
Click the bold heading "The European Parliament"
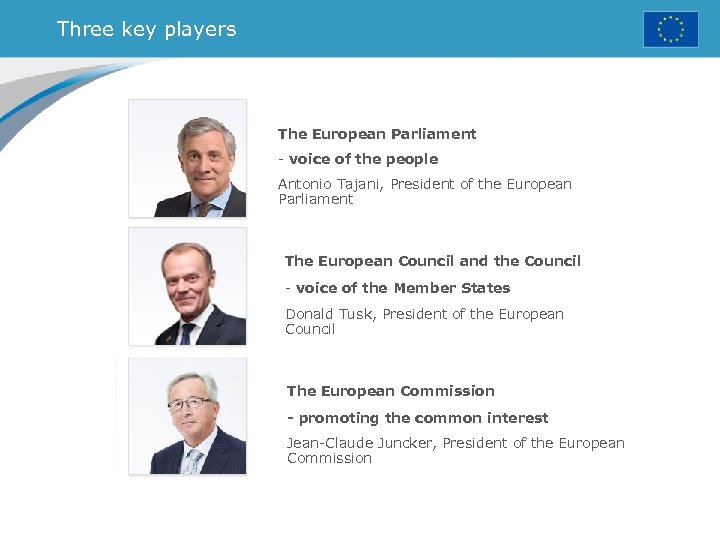(x=377, y=134)
